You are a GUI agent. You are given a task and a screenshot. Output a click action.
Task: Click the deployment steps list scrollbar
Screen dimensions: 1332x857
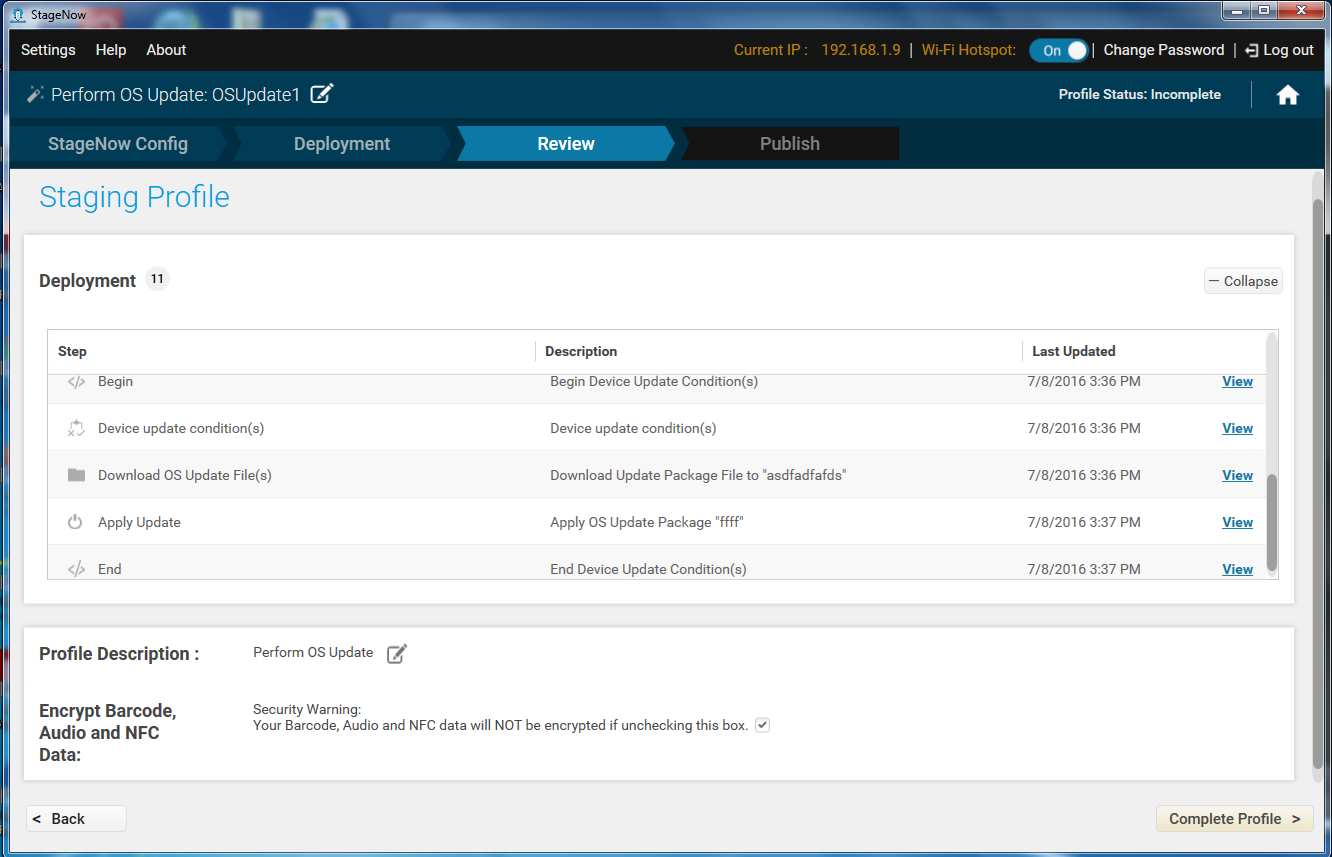tap(1272, 520)
